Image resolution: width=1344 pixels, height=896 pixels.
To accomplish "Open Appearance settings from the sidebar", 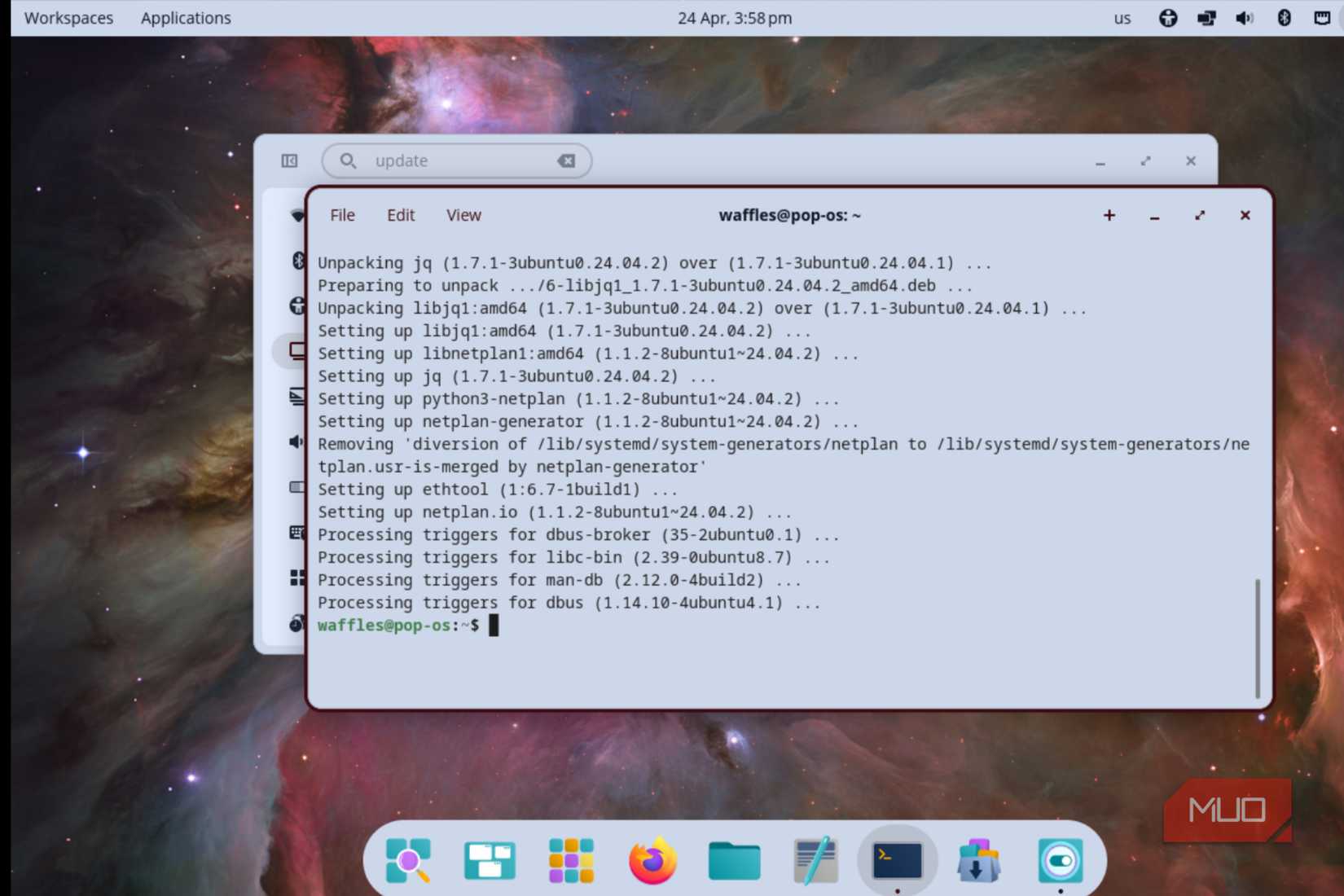I will (x=297, y=397).
